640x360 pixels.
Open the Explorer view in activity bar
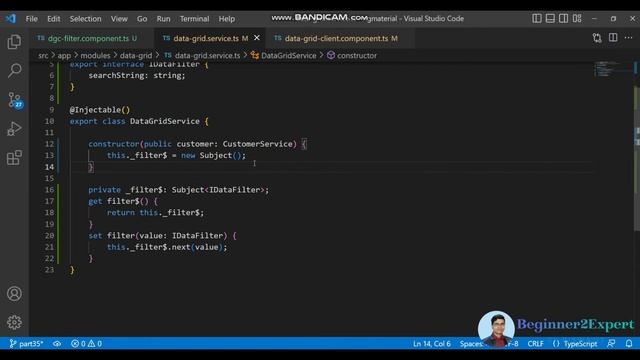click(x=14, y=42)
